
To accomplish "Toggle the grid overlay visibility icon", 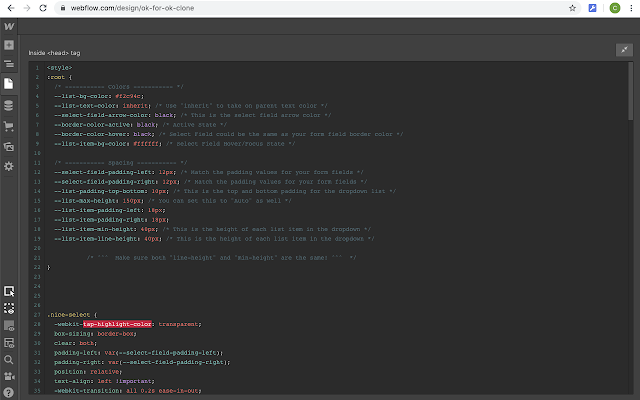I will (9, 343).
